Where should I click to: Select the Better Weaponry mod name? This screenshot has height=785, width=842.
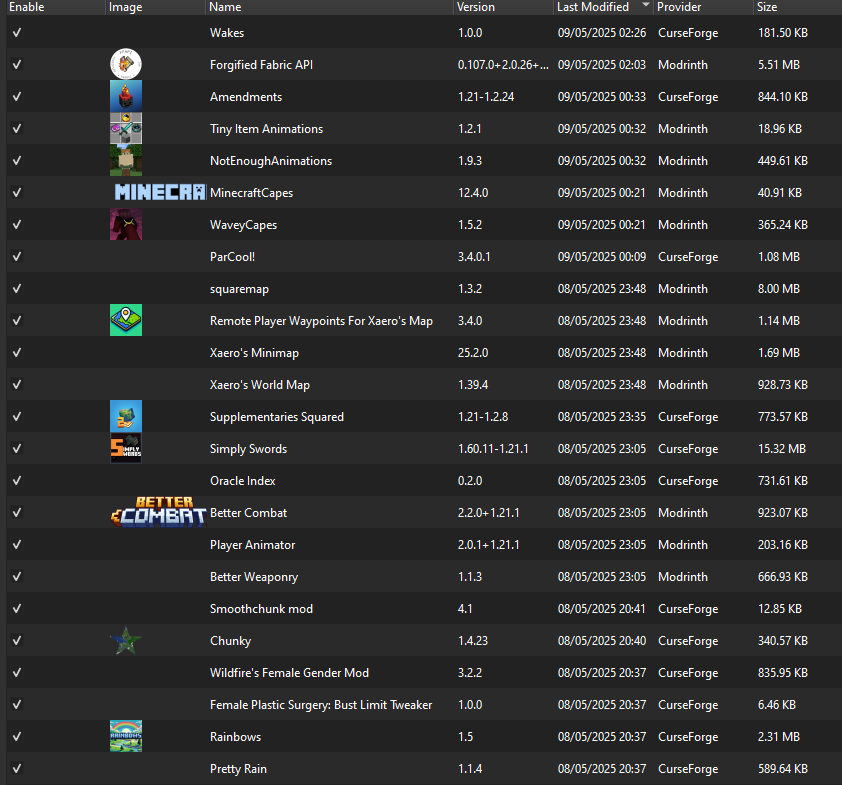(254, 577)
